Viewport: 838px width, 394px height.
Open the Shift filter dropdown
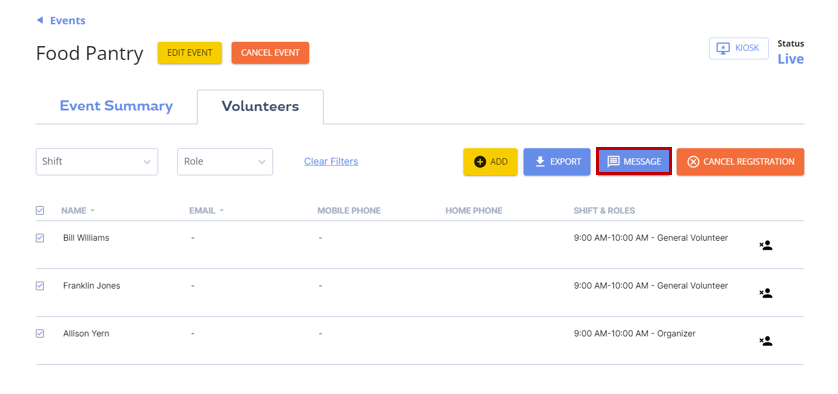click(x=97, y=161)
